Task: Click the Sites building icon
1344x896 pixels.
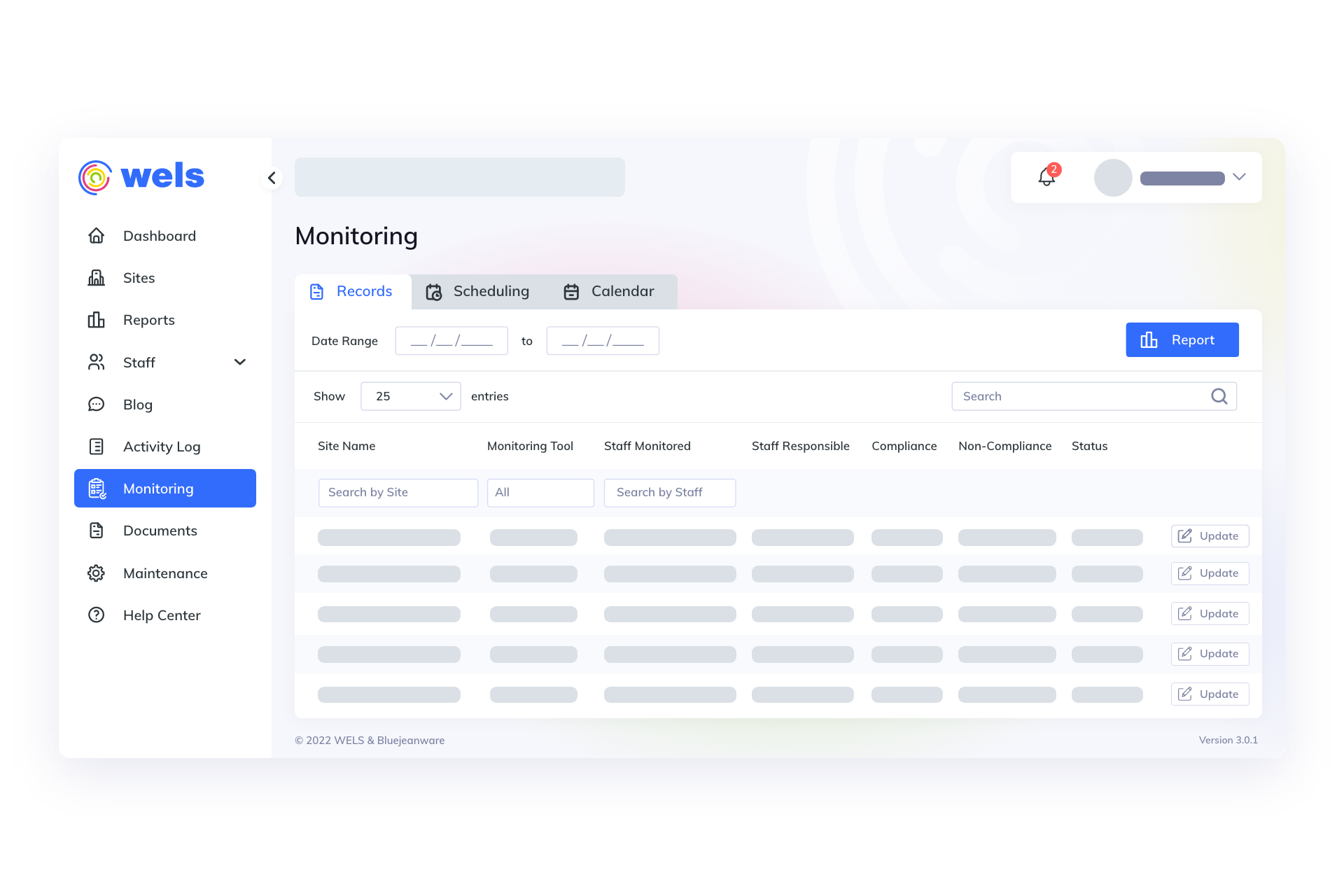Action: [97, 278]
